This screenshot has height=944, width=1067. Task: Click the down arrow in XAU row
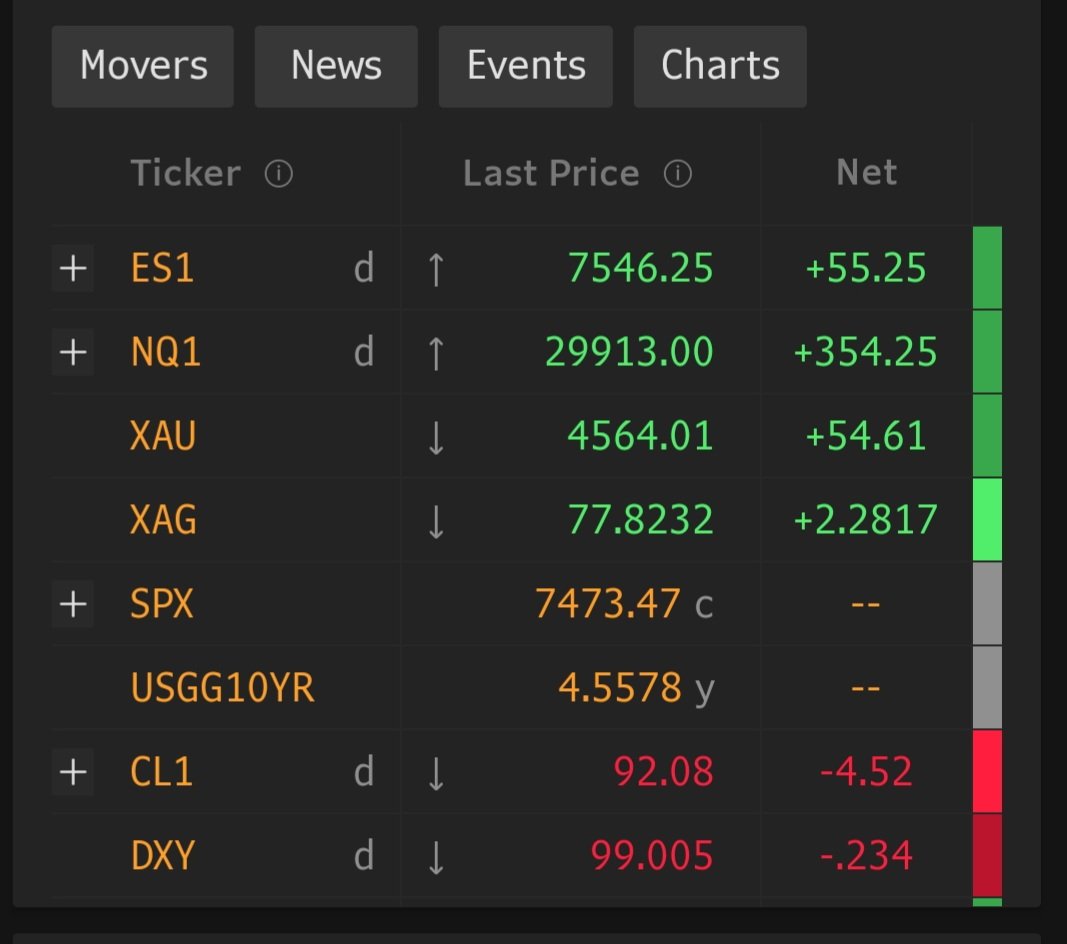(x=436, y=438)
